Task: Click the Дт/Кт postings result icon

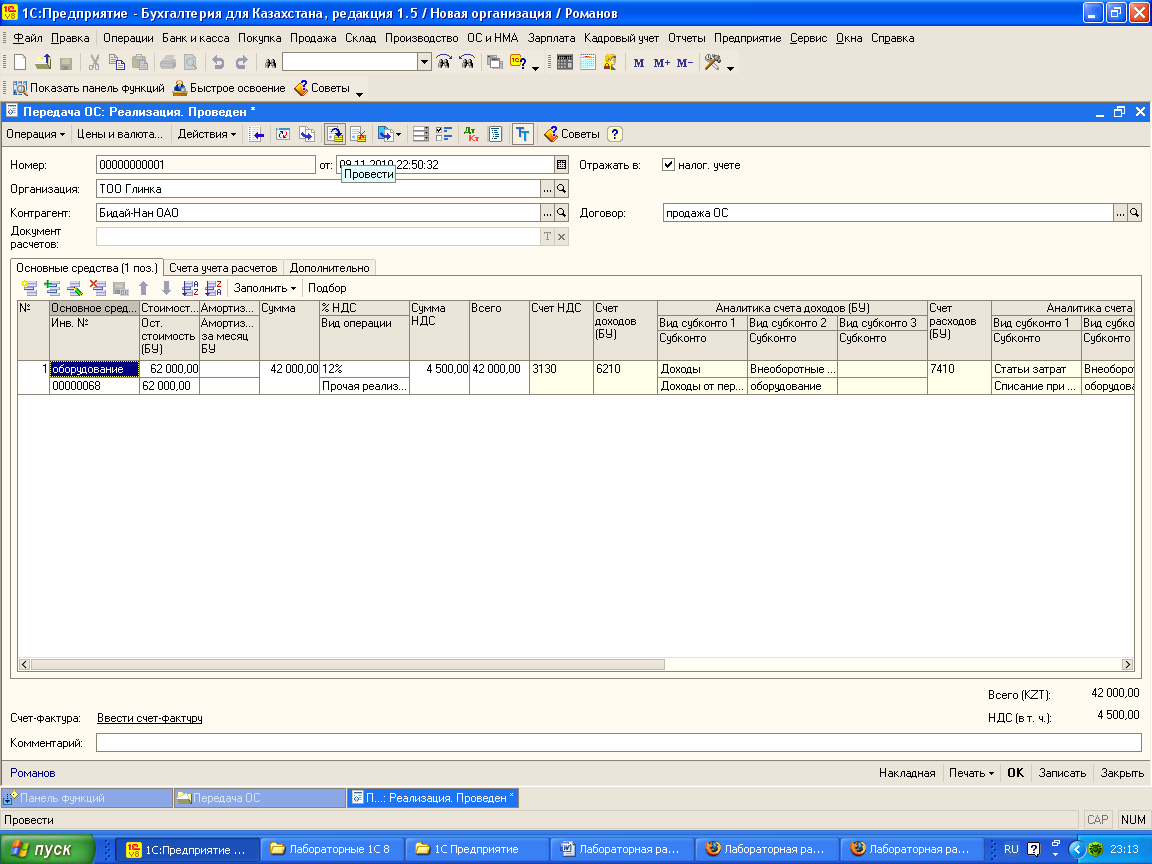Action: tap(471, 134)
